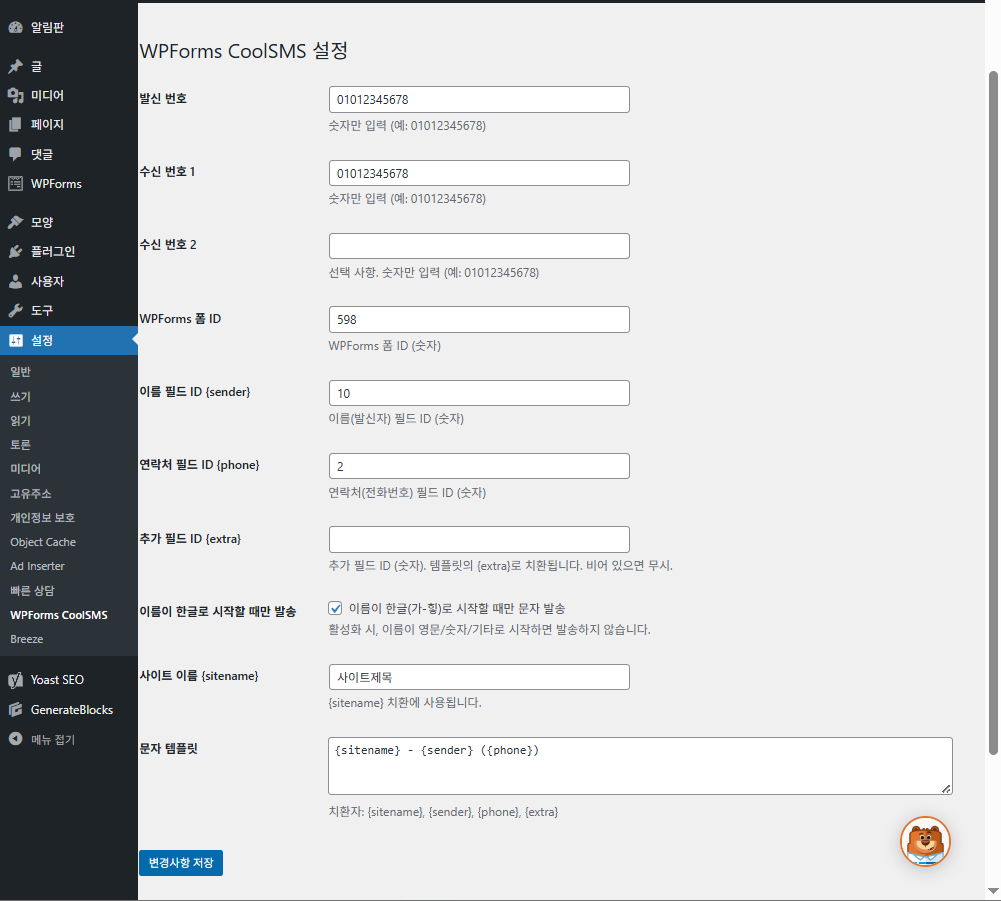This screenshot has width=1001, height=901.
Task: Click the pages icon next to 페이지
Action: pos(15,125)
